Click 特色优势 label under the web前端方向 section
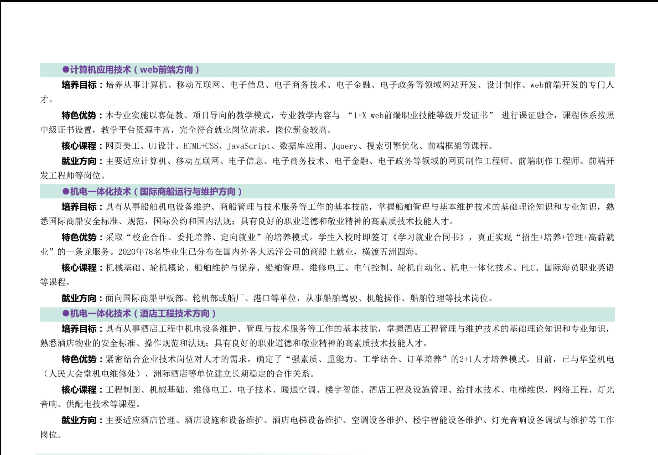The height and width of the screenshot is (455, 658). point(81,116)
